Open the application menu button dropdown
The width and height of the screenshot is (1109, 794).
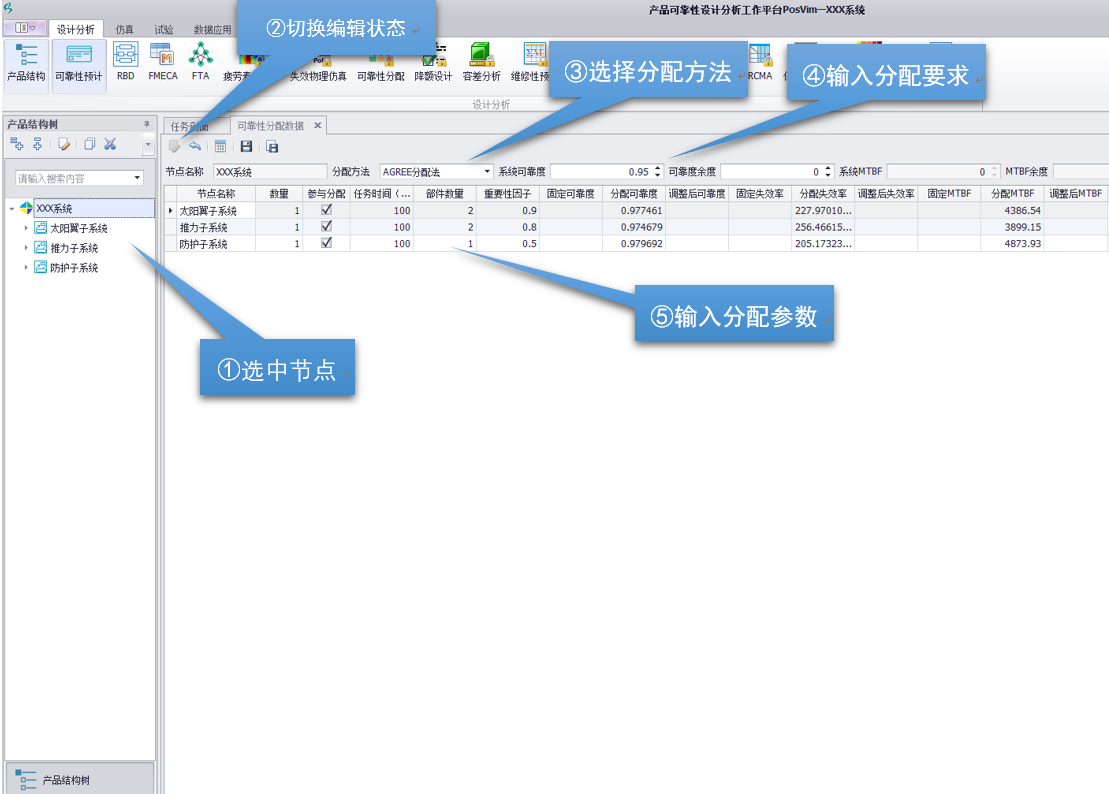(x=25, y=28)
